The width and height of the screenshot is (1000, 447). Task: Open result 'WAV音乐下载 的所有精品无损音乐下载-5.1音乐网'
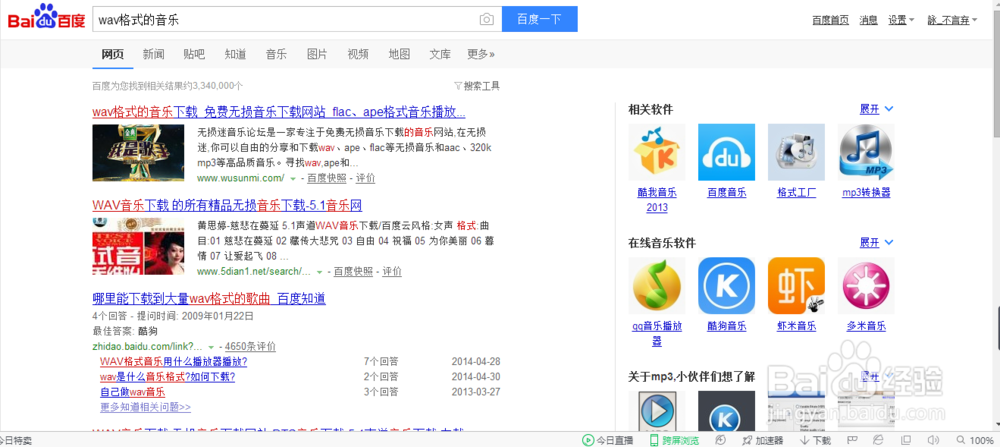(227, 205)
